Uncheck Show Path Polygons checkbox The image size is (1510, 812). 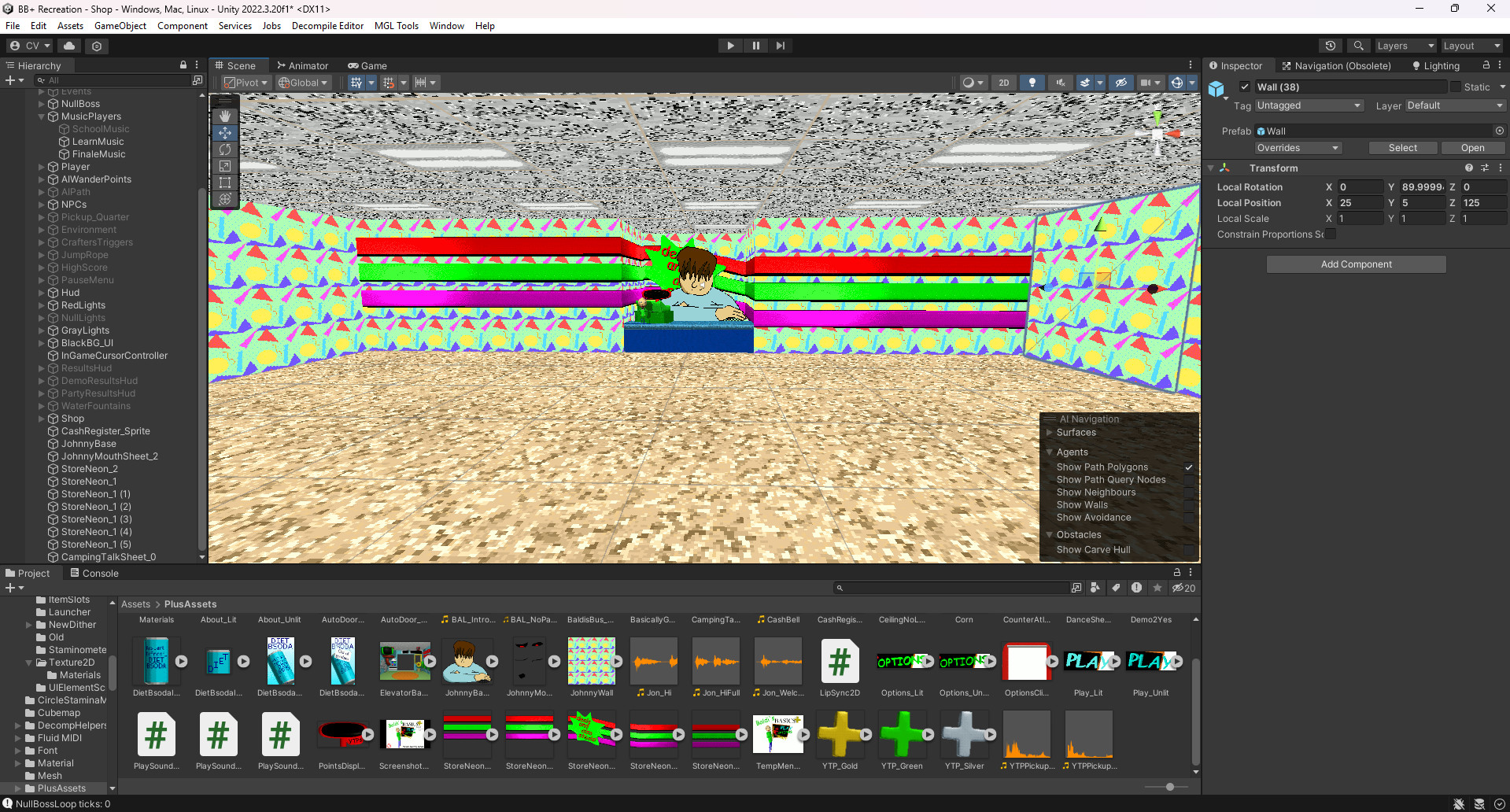pyautogui.click(x=1189, y=467)
